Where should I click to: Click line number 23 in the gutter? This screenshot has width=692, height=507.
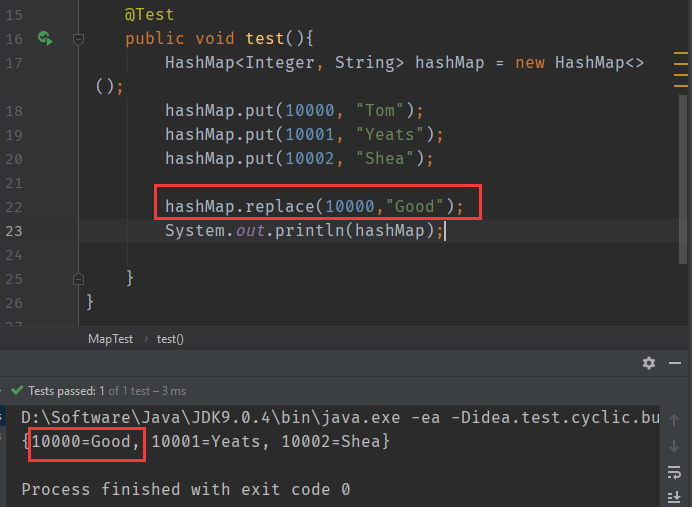[14, 231]
